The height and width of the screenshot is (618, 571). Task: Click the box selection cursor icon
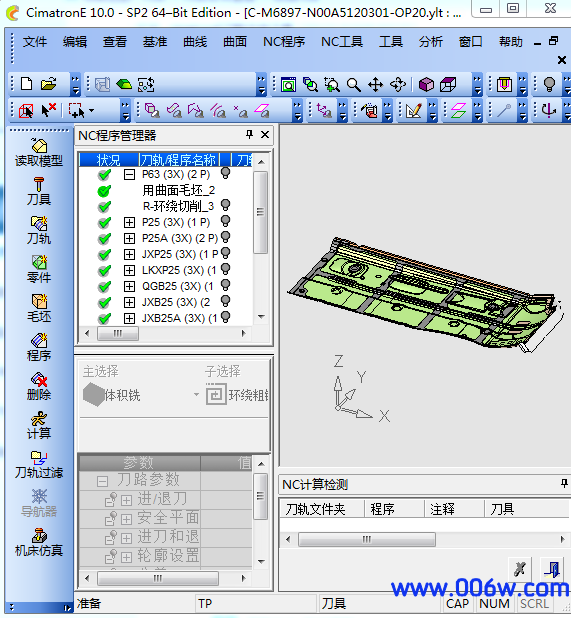click(76, 110)
